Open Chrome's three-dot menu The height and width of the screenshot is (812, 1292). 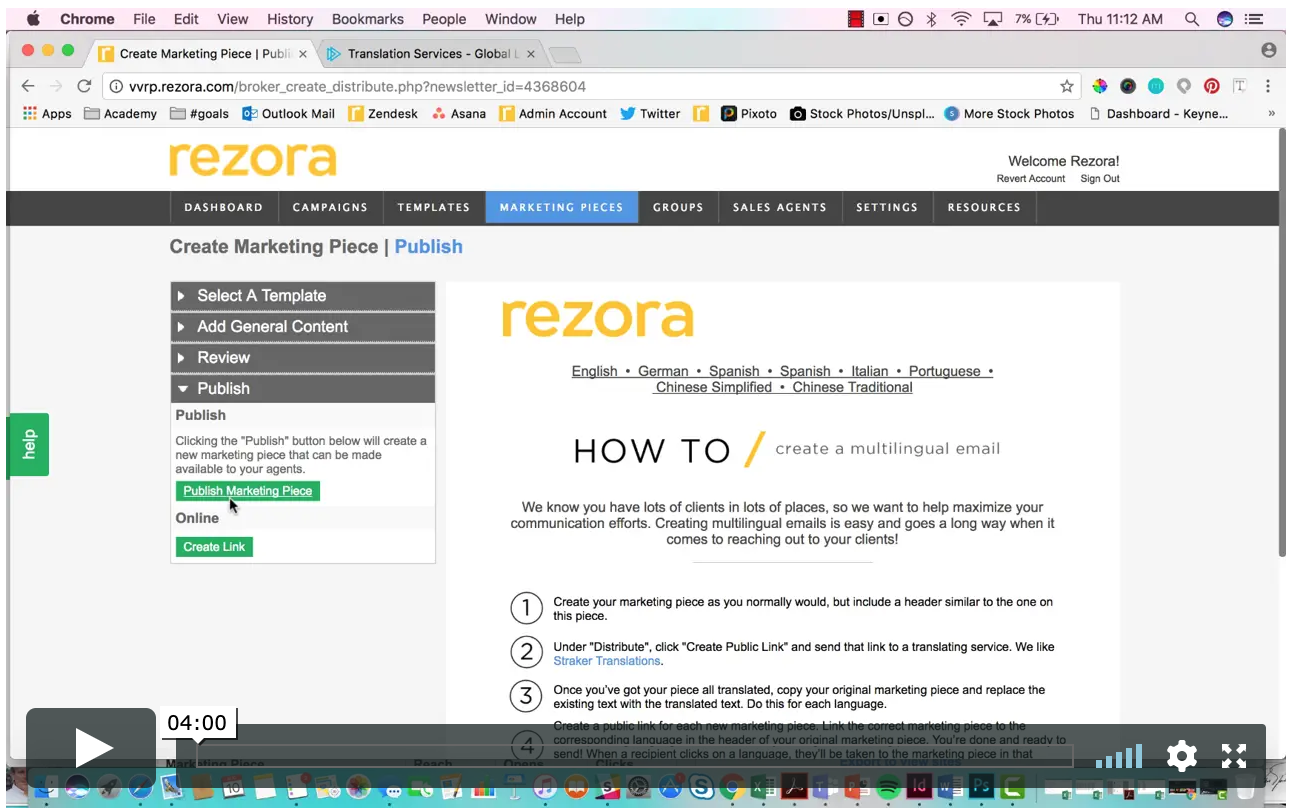pyautogui.click(x=1268, y=86)
